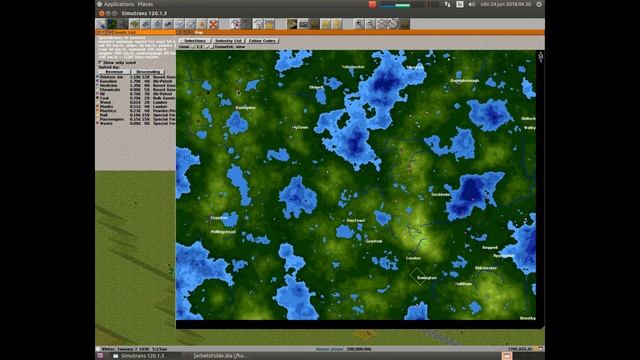Click the game date in status bar
Screen dimensions: 640x360
click(x=134, y=349)
